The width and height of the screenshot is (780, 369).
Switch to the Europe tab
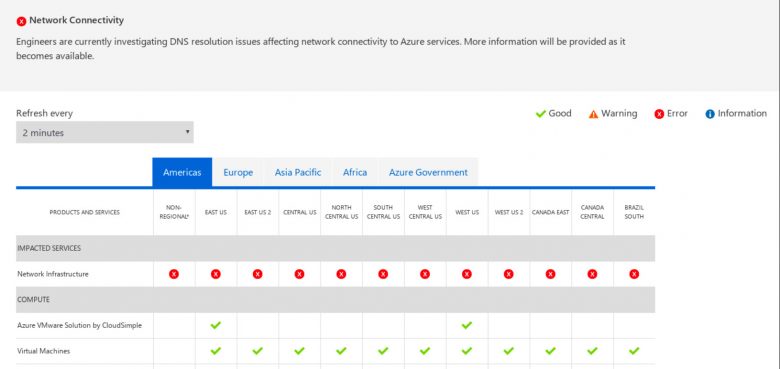click(238, 173)
